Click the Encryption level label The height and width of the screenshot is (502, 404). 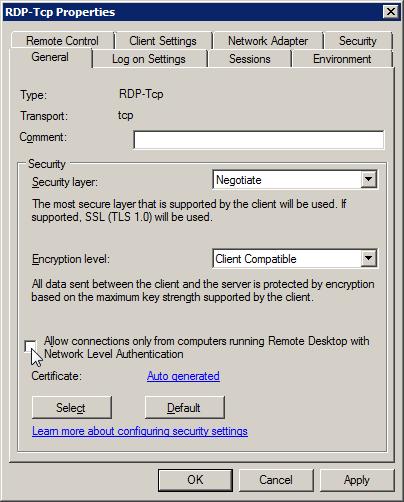[x=71, y=259]
